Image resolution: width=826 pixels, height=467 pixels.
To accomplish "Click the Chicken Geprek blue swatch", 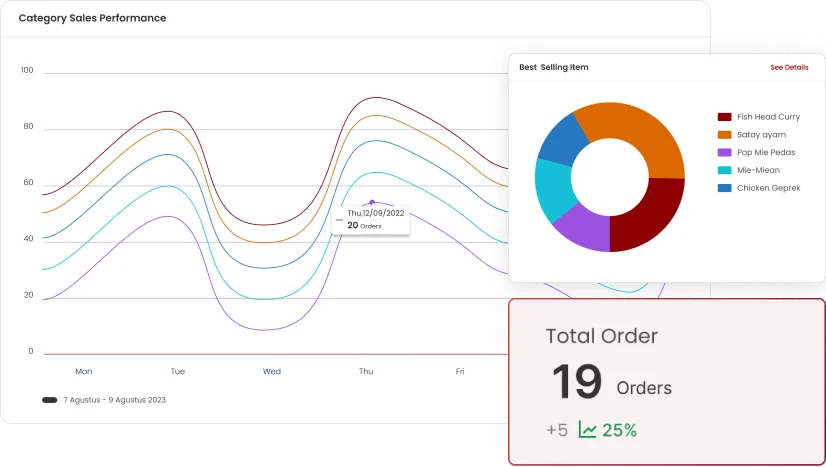I will [724, 188].
